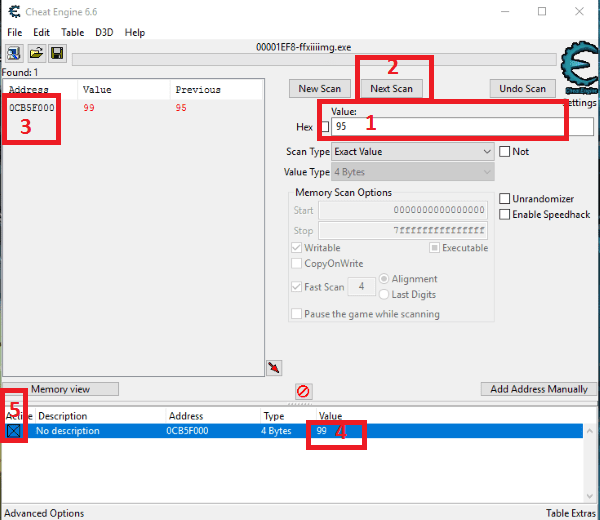Screen dimensions: 600x520
Task: Open the D3D menu
Action: pos(104,33)
